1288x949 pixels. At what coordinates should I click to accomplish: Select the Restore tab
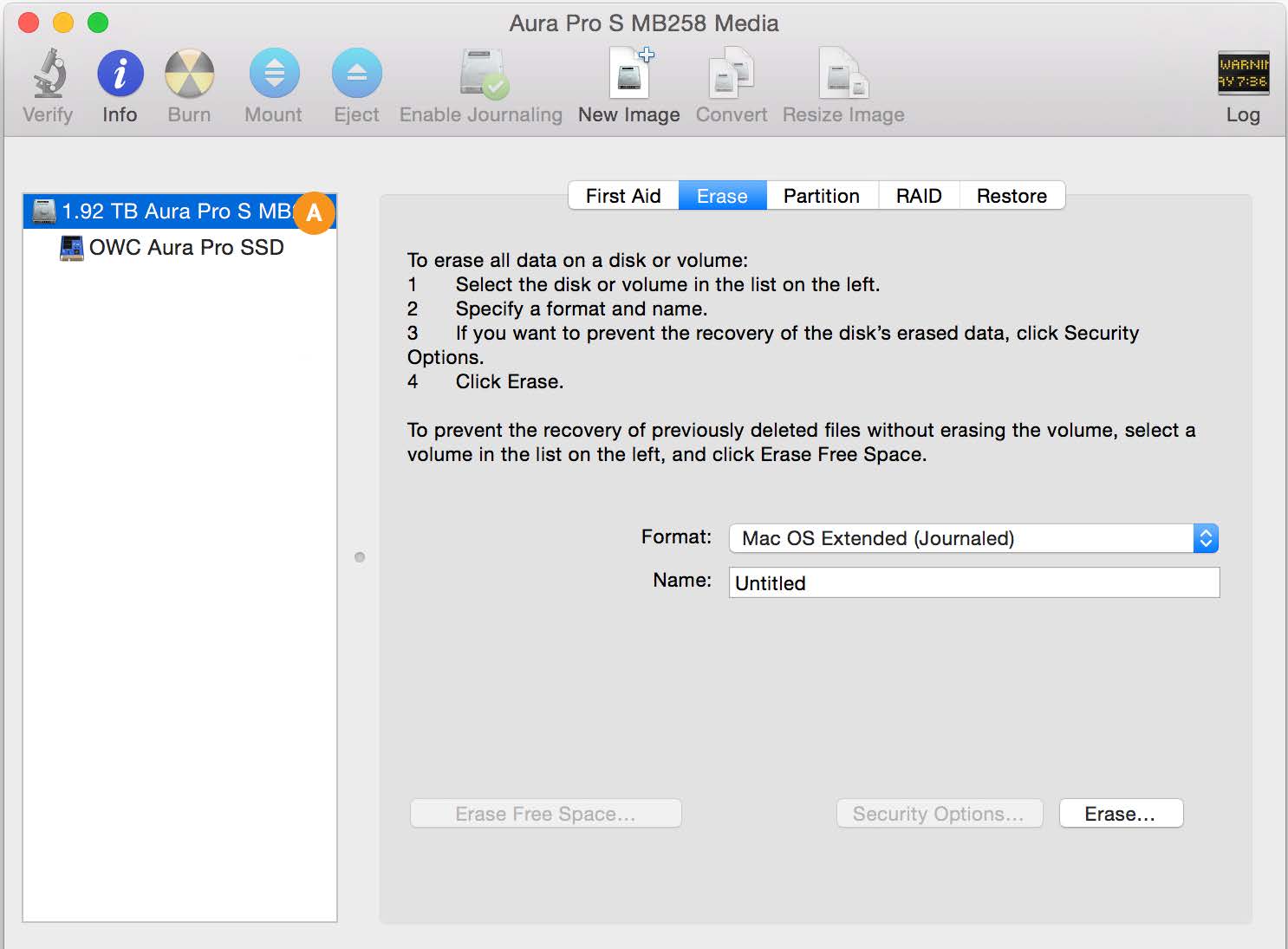(1012, 195)
